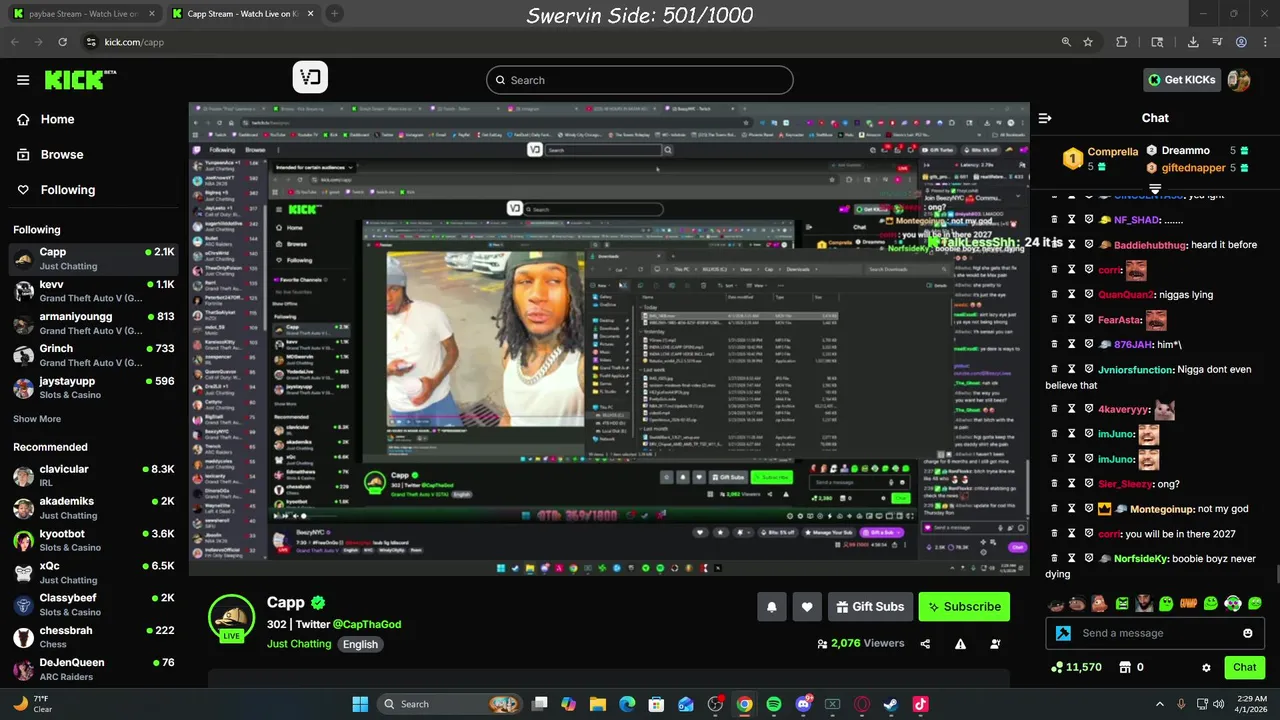
Task: Subscribe to Capp's channel
Action: tap(964, 607)
